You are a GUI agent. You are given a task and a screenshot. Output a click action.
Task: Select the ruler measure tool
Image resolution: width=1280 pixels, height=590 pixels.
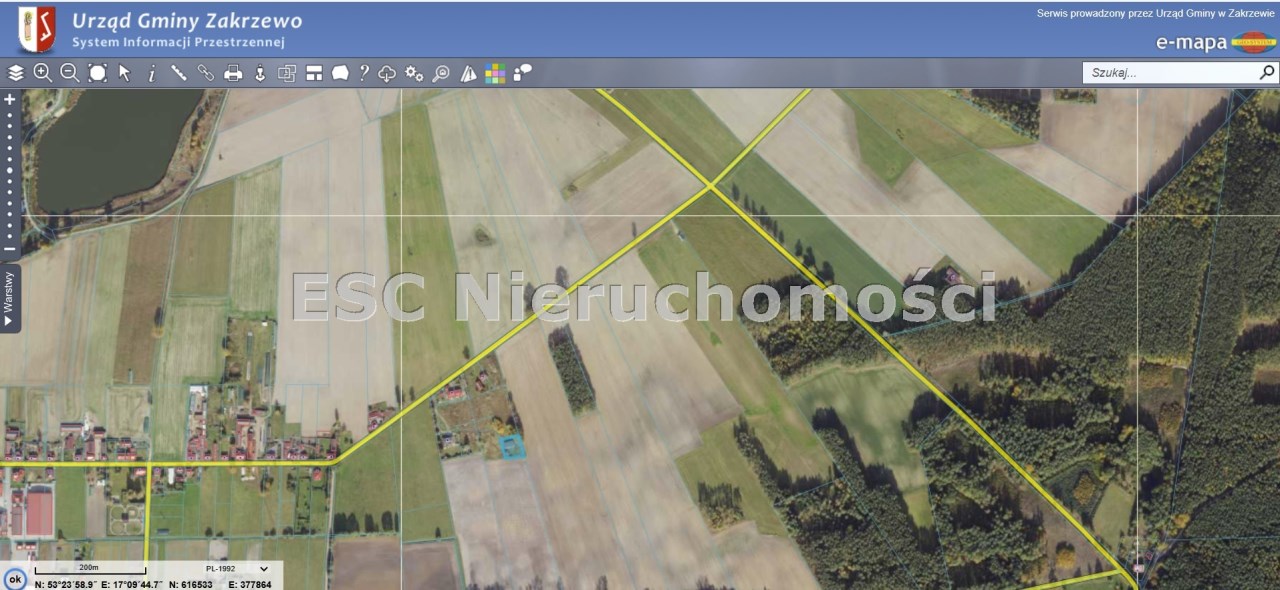(179, 73)
